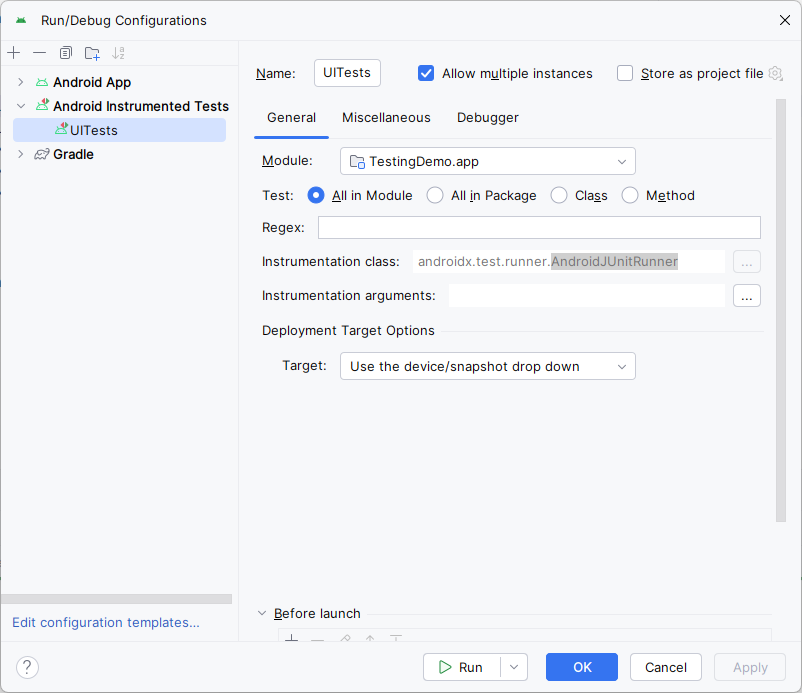Uncheck Allow multiple instances checkbox
802x693 pixels.
click(x=426, y=73)
